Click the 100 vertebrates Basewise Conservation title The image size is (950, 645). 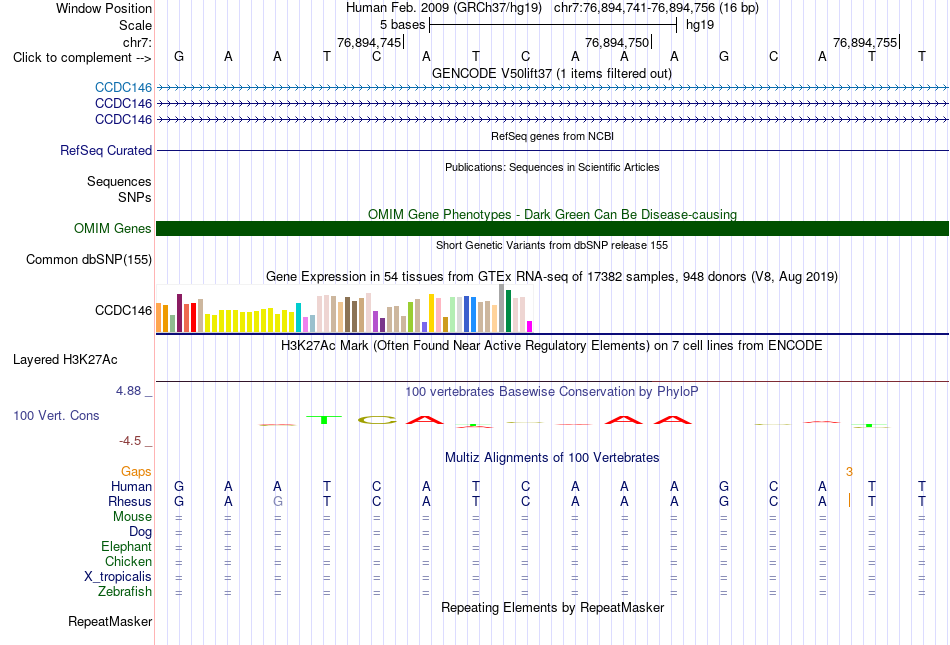pyautogui.click(x=552, y=392)
